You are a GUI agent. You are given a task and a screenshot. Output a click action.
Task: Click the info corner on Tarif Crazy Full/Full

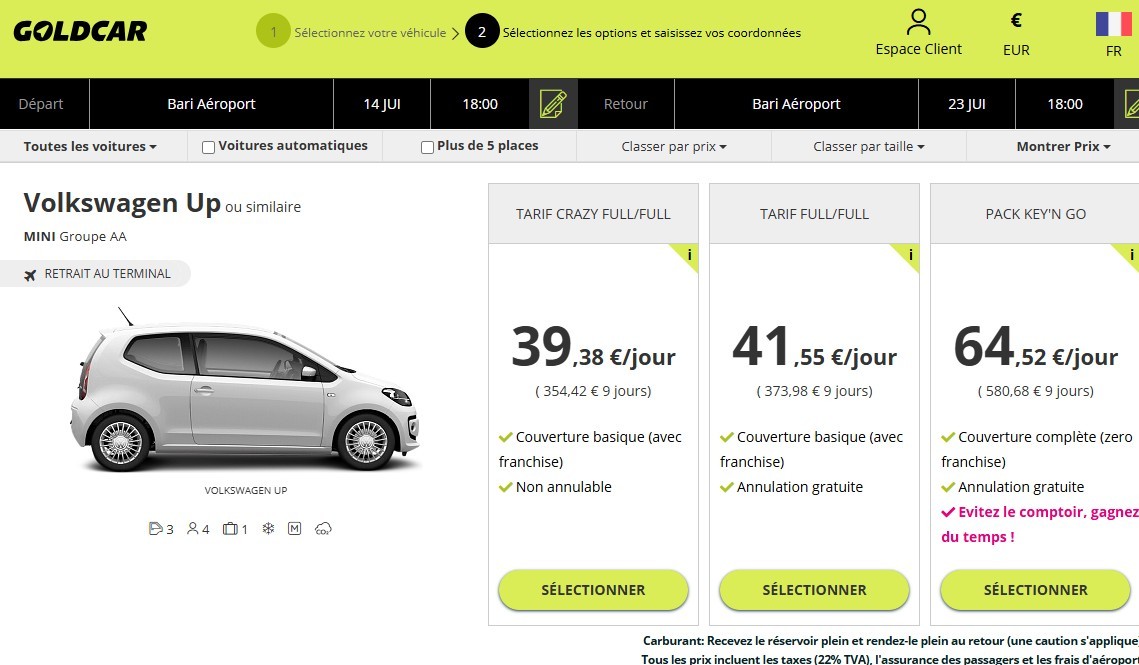coord(688,255)
